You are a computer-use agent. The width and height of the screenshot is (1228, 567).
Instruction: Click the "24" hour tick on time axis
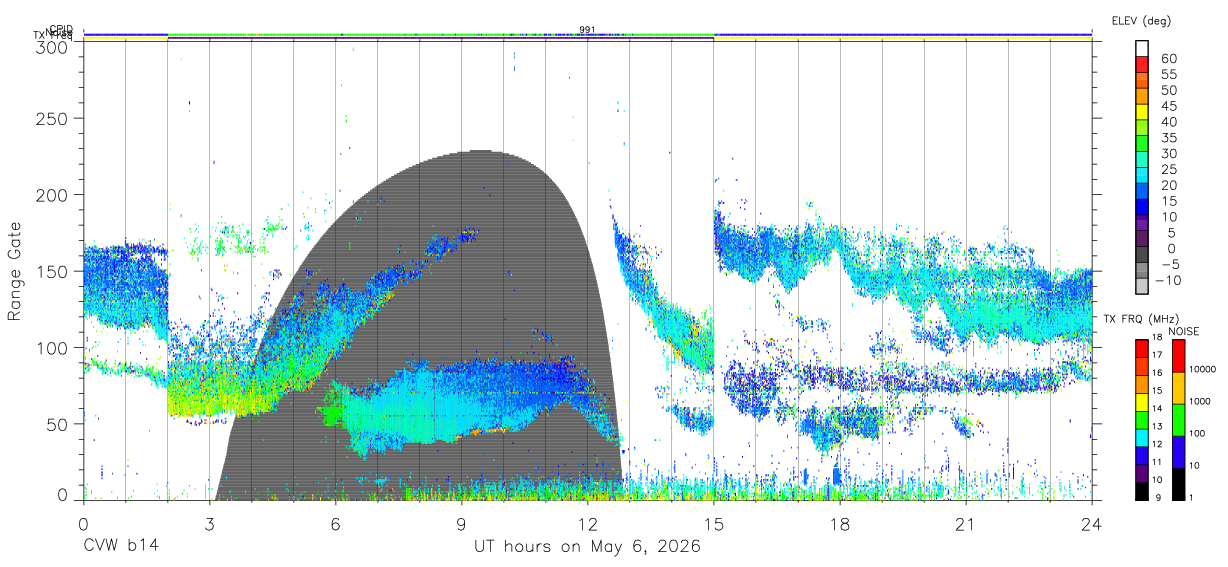click(1092, 524)
